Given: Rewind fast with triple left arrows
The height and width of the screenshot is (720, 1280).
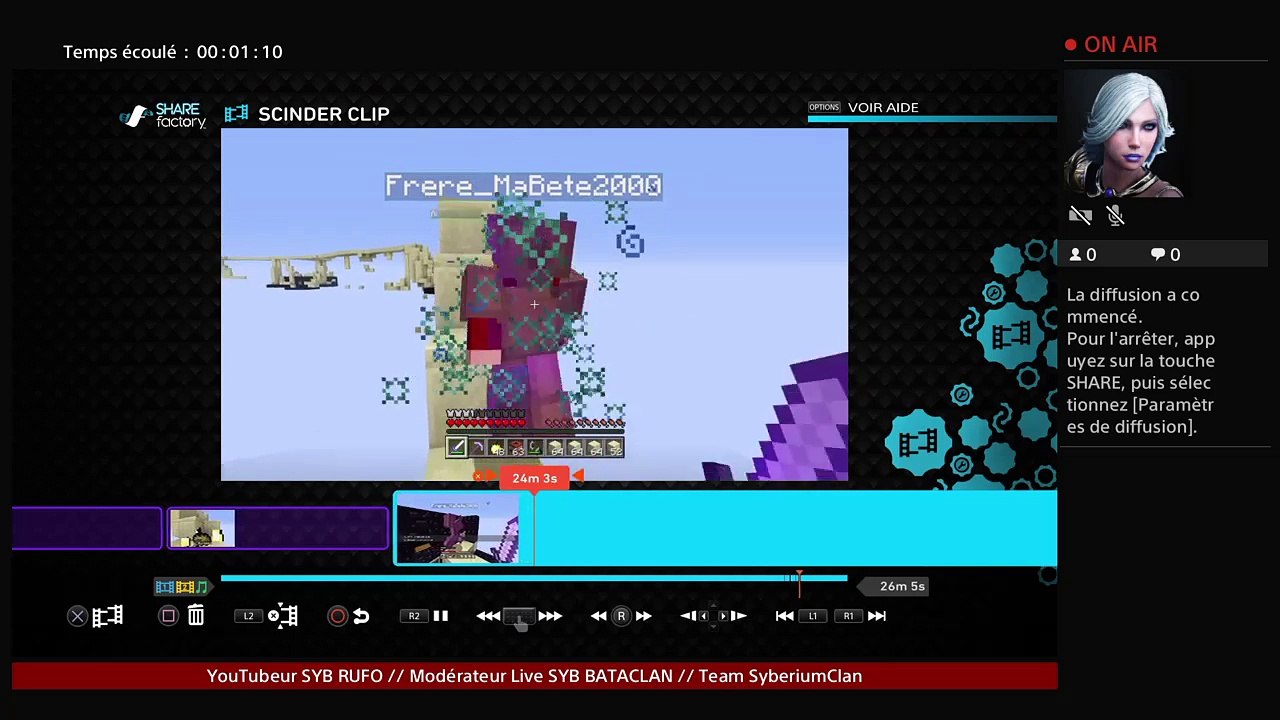Looking at the screenshot, I should pyautogui.click(x=488, y=616).
